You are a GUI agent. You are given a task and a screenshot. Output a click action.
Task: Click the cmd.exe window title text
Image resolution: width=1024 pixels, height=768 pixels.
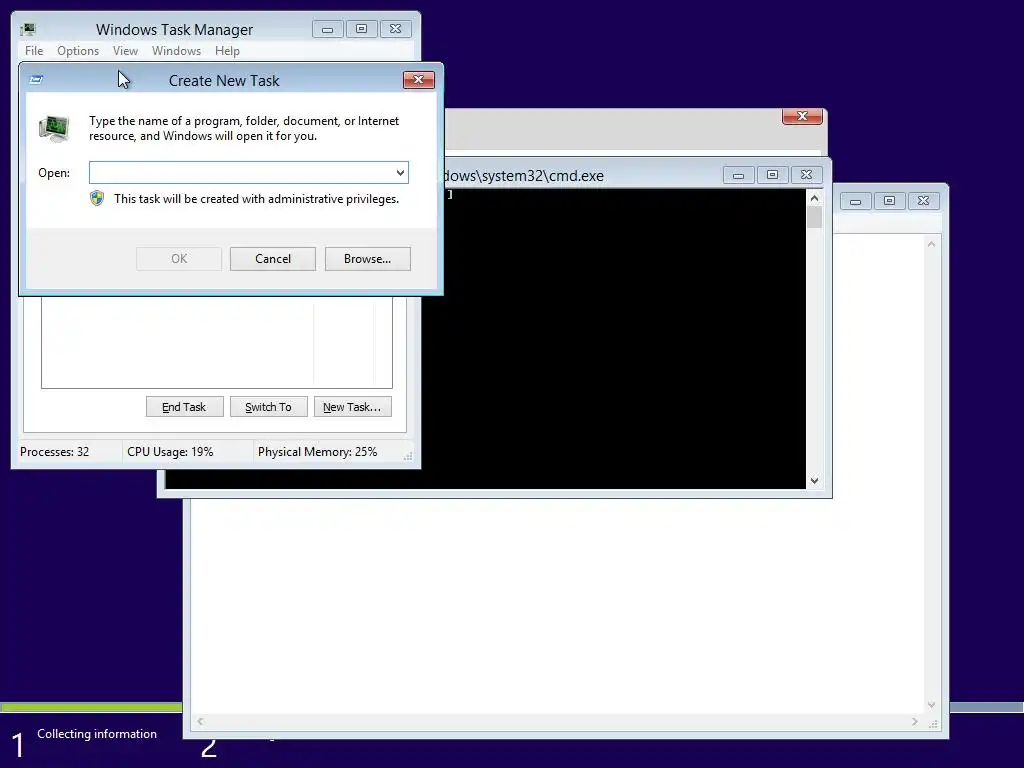pyautogui.click(x=524, y=176)
